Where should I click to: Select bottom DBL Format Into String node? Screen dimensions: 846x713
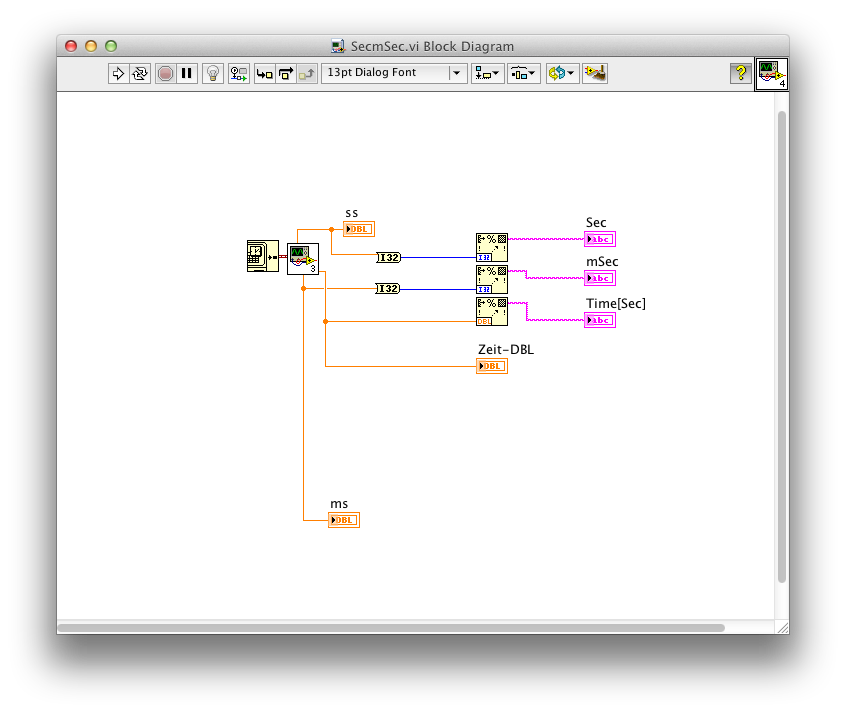click(x=492, y=311)
